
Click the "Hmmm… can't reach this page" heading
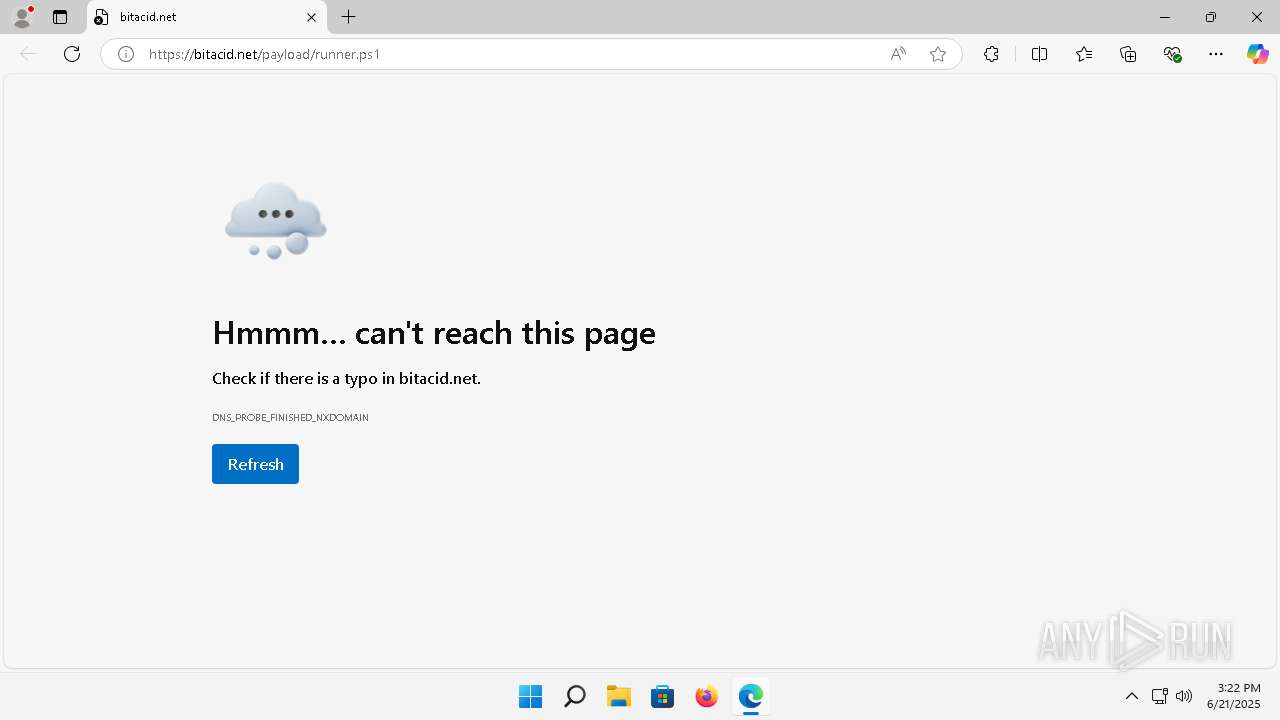(x=434, y=333)
